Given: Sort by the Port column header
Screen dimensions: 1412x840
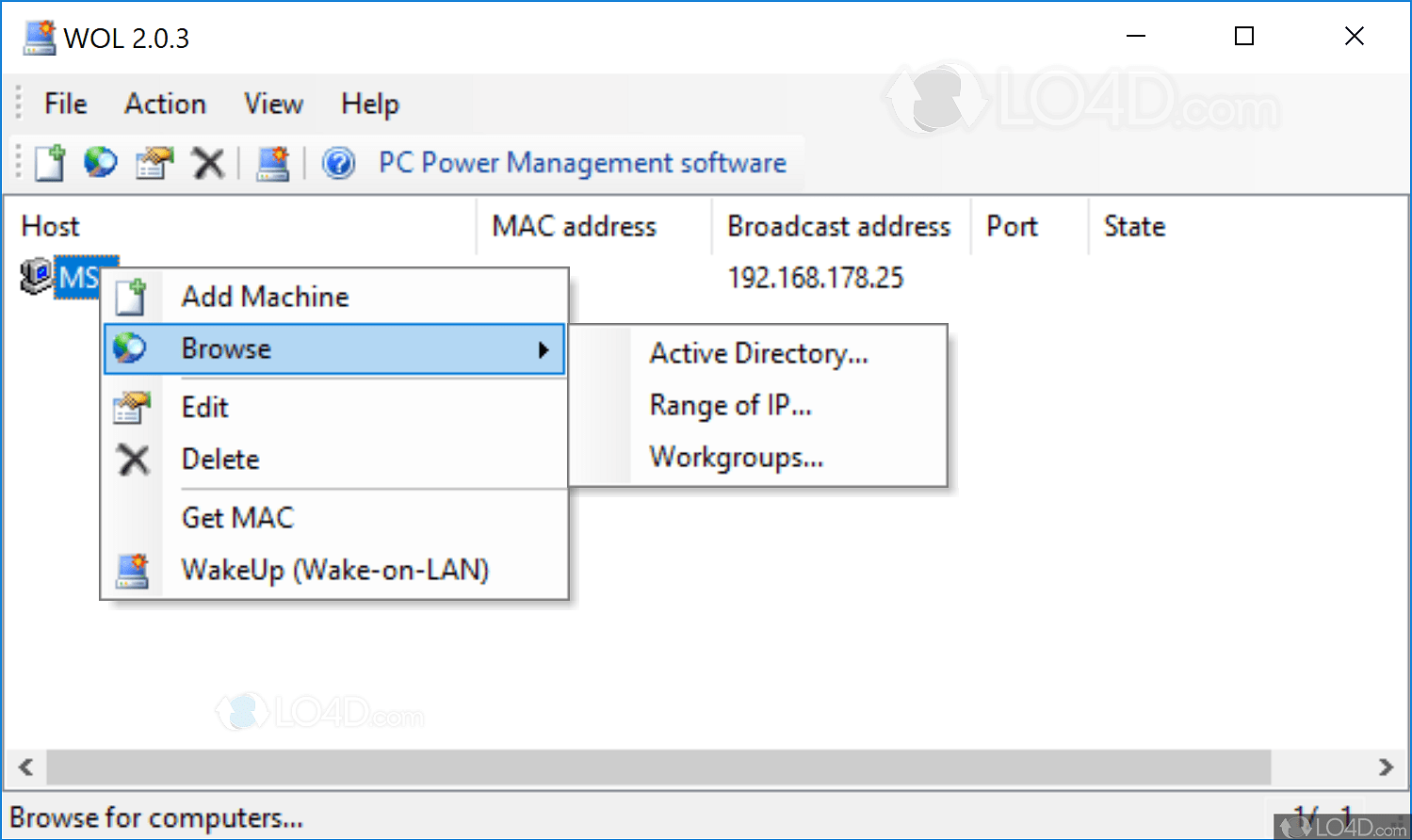Looking at the screenshot, I should (1030, 226).
